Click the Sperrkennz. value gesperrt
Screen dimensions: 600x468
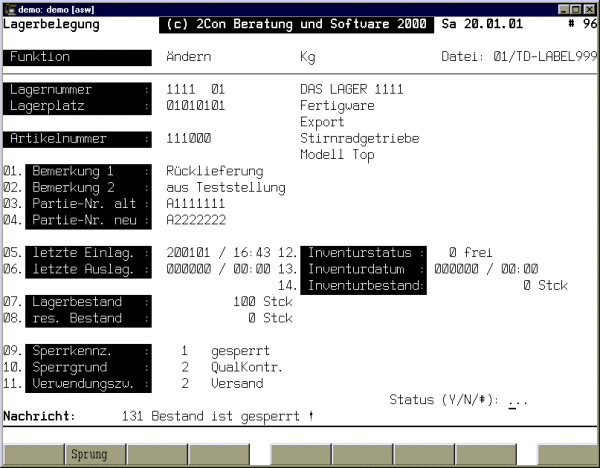pos(240,351)
